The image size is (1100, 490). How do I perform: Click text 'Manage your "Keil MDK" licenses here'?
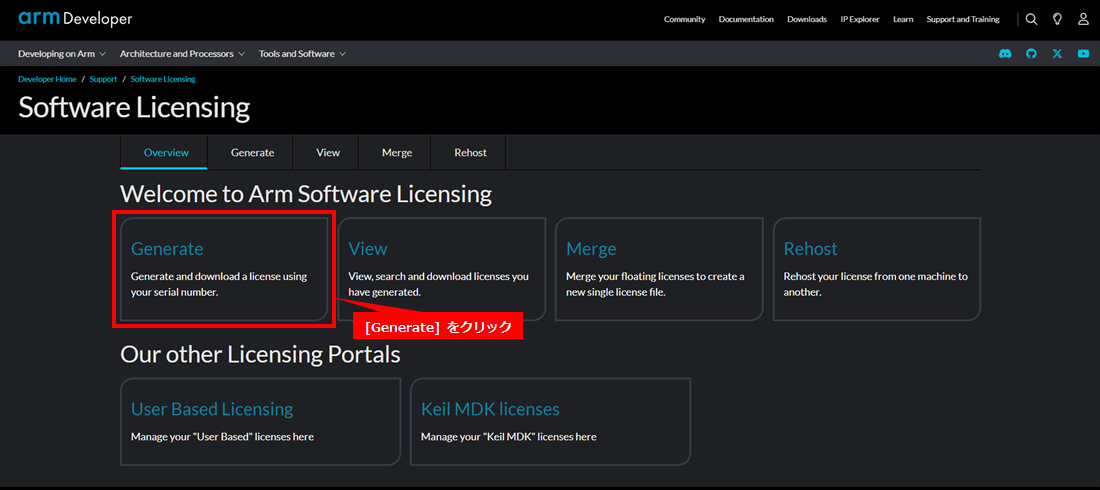(x=509, y=437)
